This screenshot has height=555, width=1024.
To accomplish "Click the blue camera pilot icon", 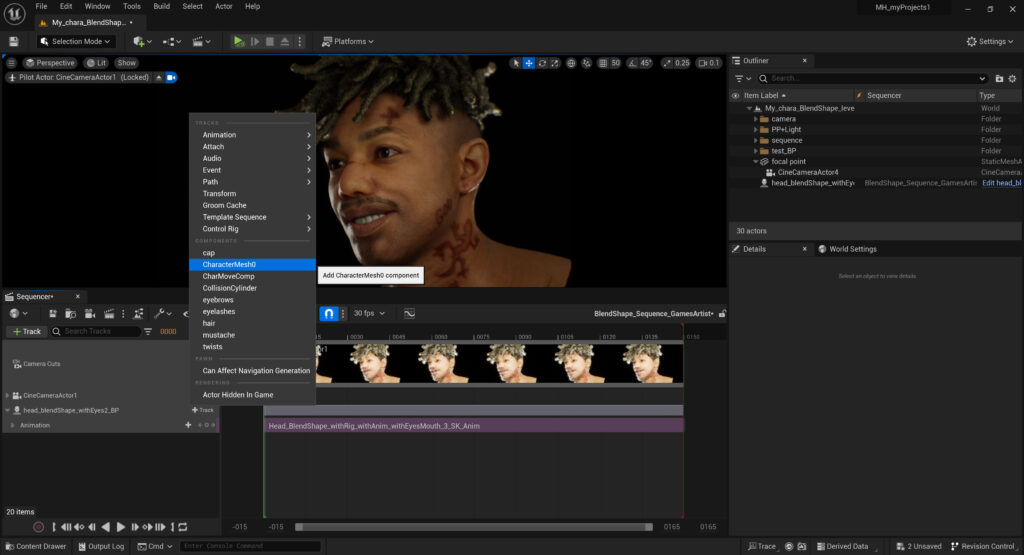I will click(171, 77).
